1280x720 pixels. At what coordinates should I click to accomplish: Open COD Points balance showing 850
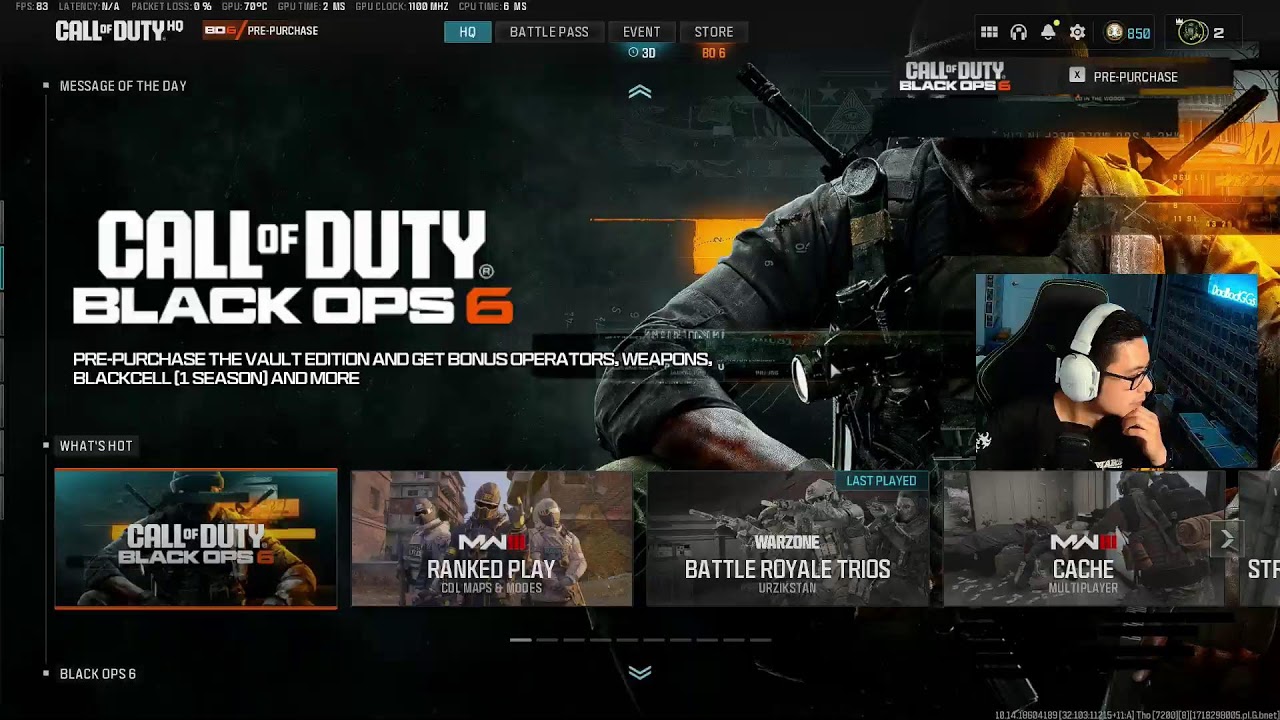click(x=1127, y=33)
